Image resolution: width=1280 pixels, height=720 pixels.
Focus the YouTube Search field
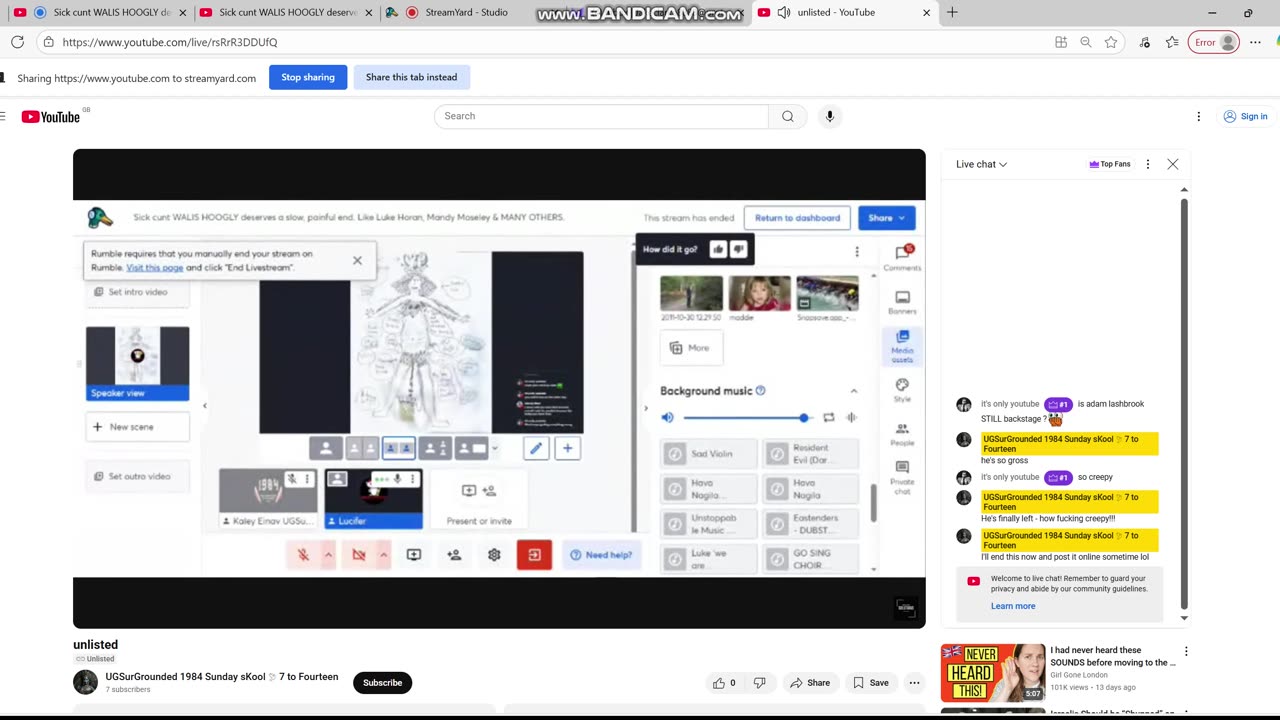(x=601, y=116)
